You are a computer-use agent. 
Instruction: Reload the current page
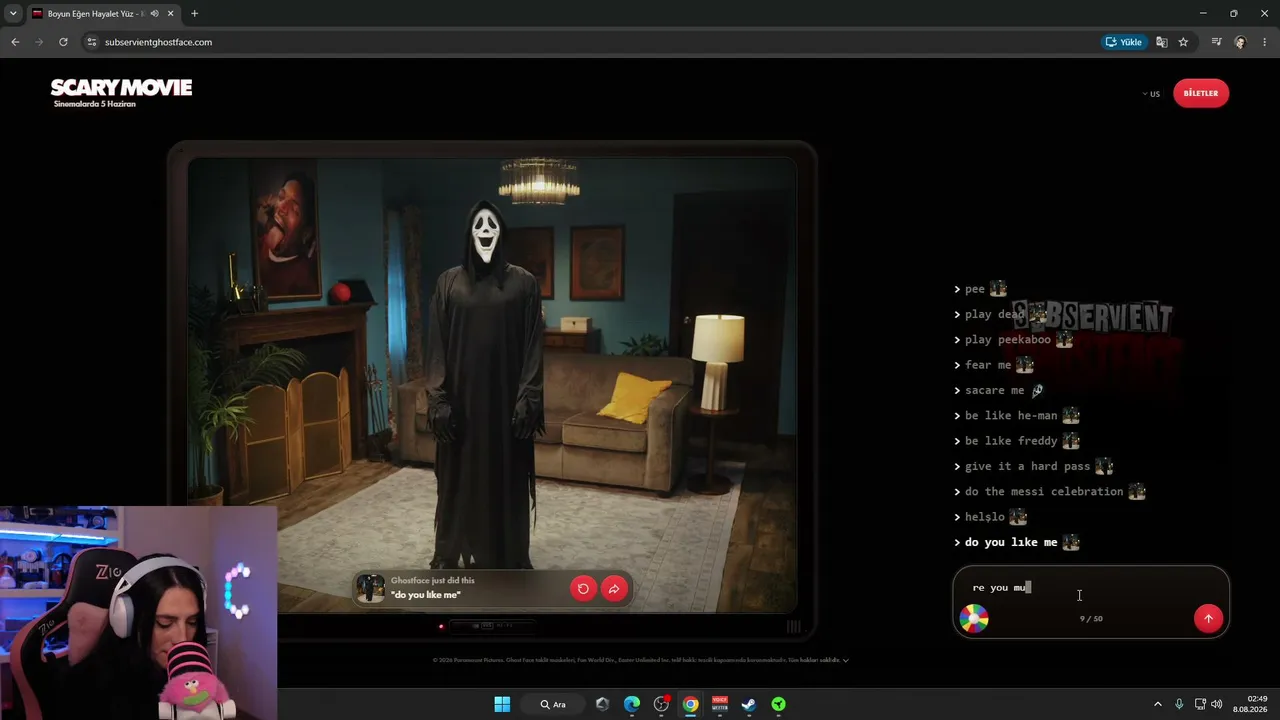click(63, 42)
